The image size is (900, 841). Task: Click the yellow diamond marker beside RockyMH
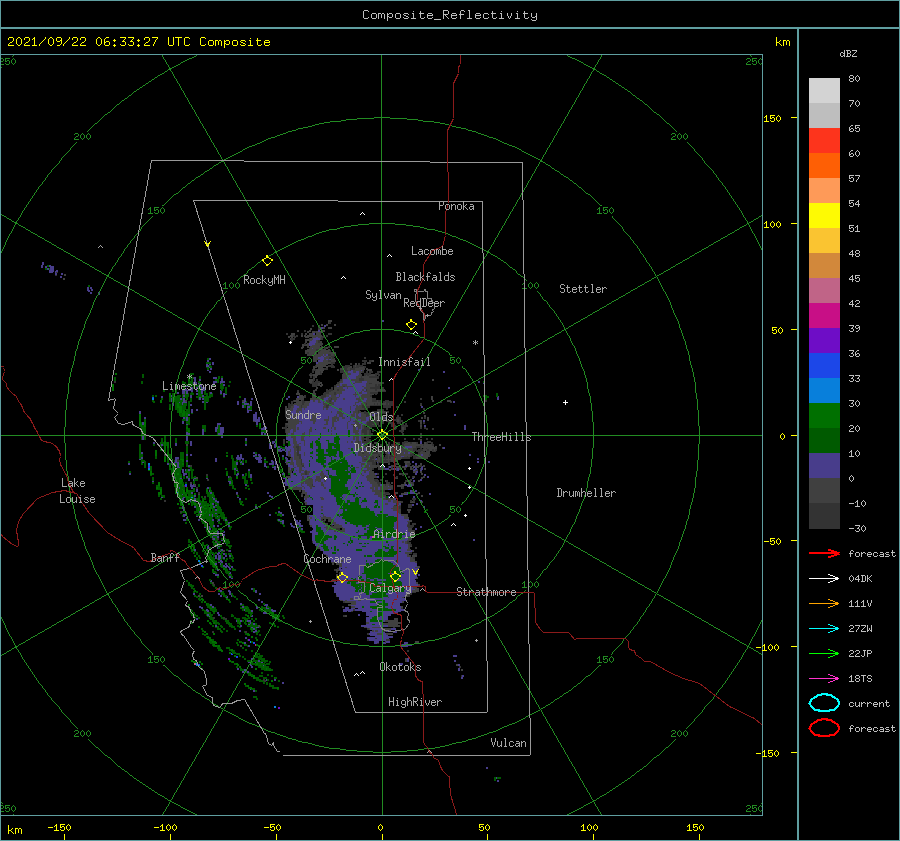click(267, 261)
